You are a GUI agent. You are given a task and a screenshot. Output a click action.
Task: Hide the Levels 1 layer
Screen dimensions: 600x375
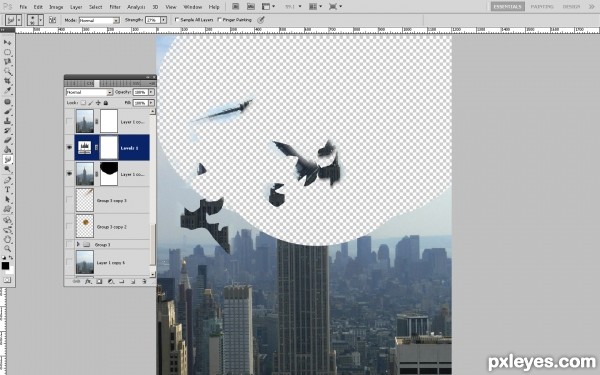[69, 147]
